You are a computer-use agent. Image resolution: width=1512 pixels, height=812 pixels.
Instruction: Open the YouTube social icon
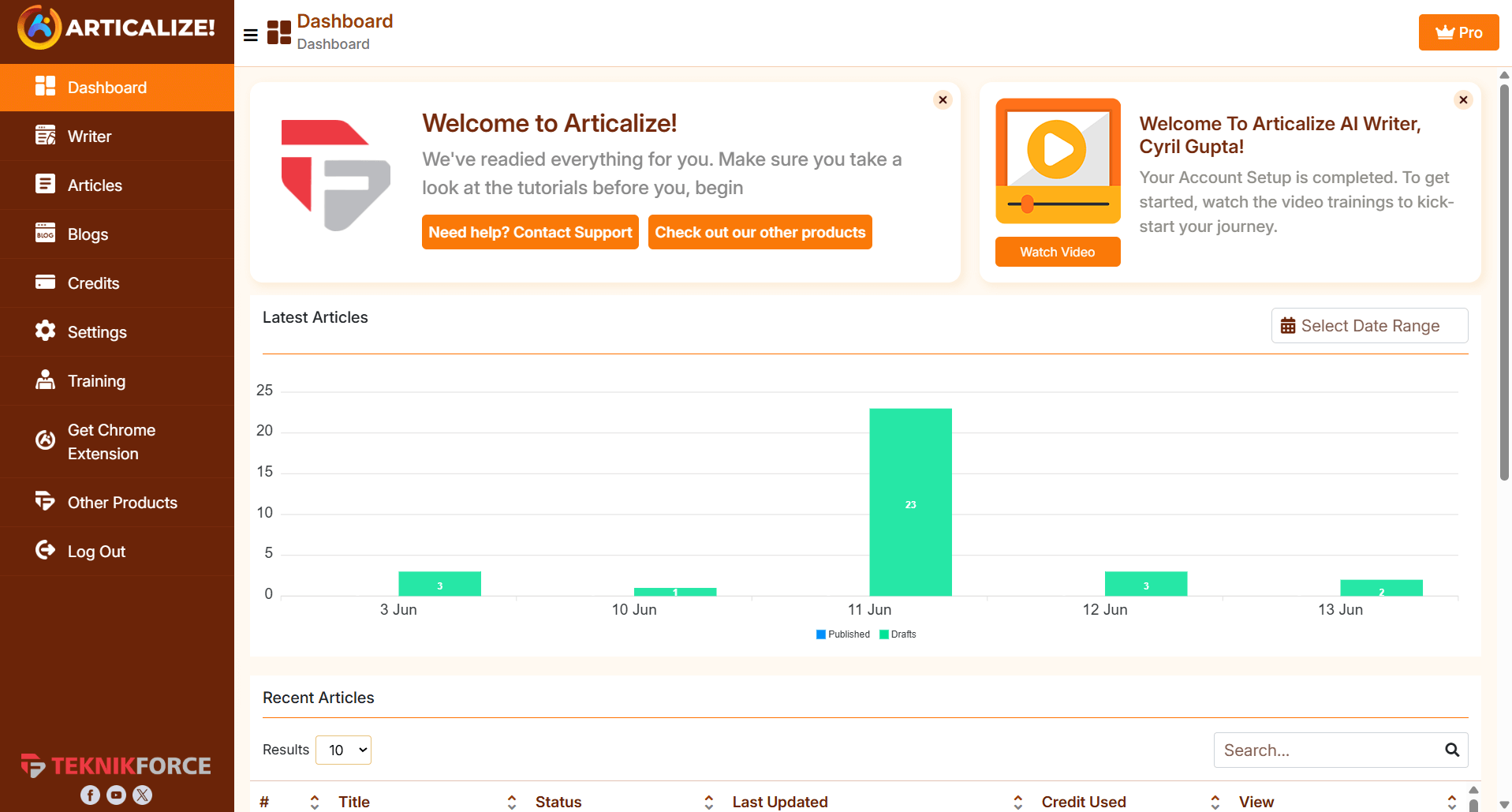tap(116, 795)
